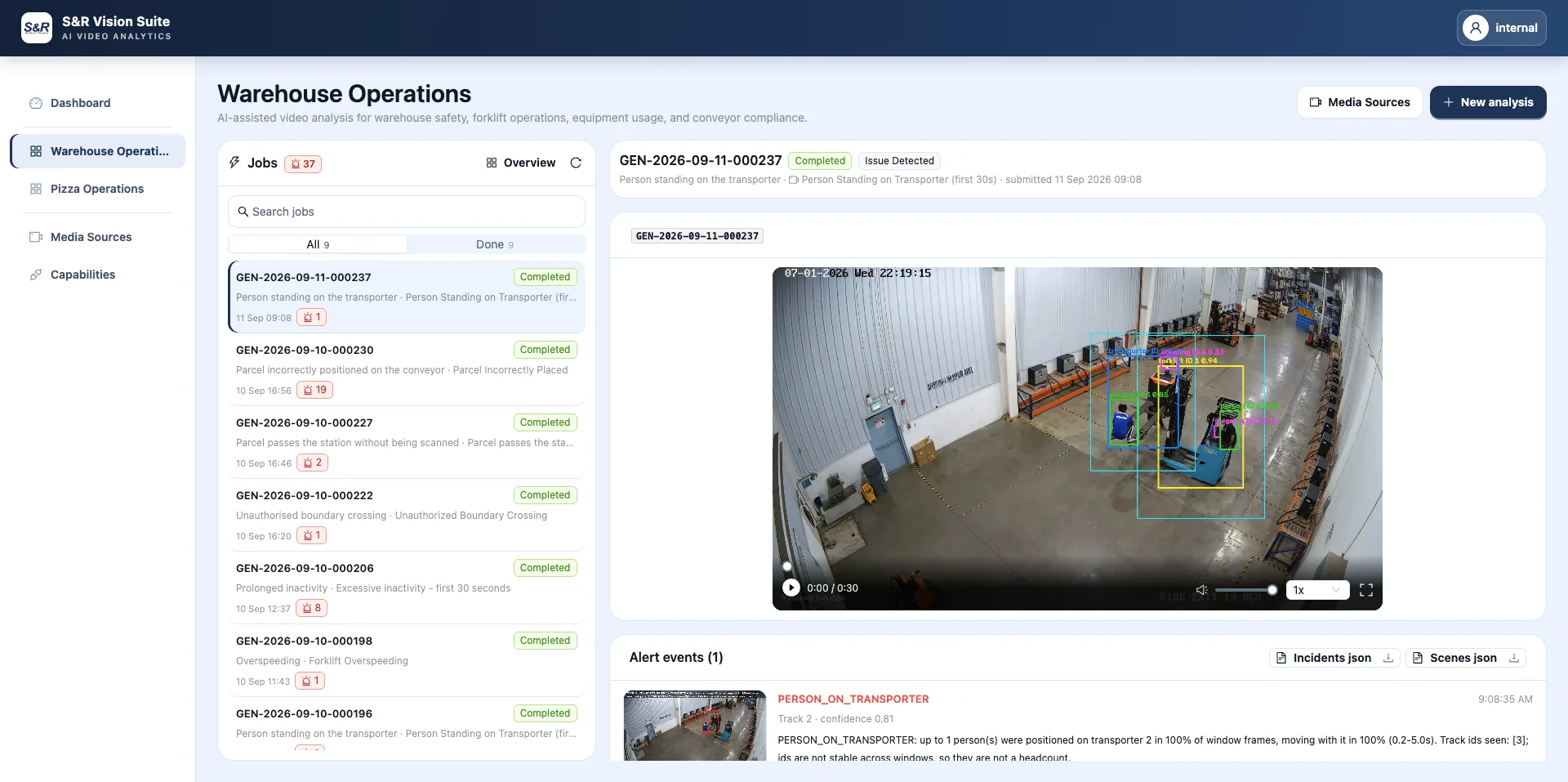Click the 37 alerts badge beside Jobs
Viewport: 1568px width, 782px height.
pos(303,163)
